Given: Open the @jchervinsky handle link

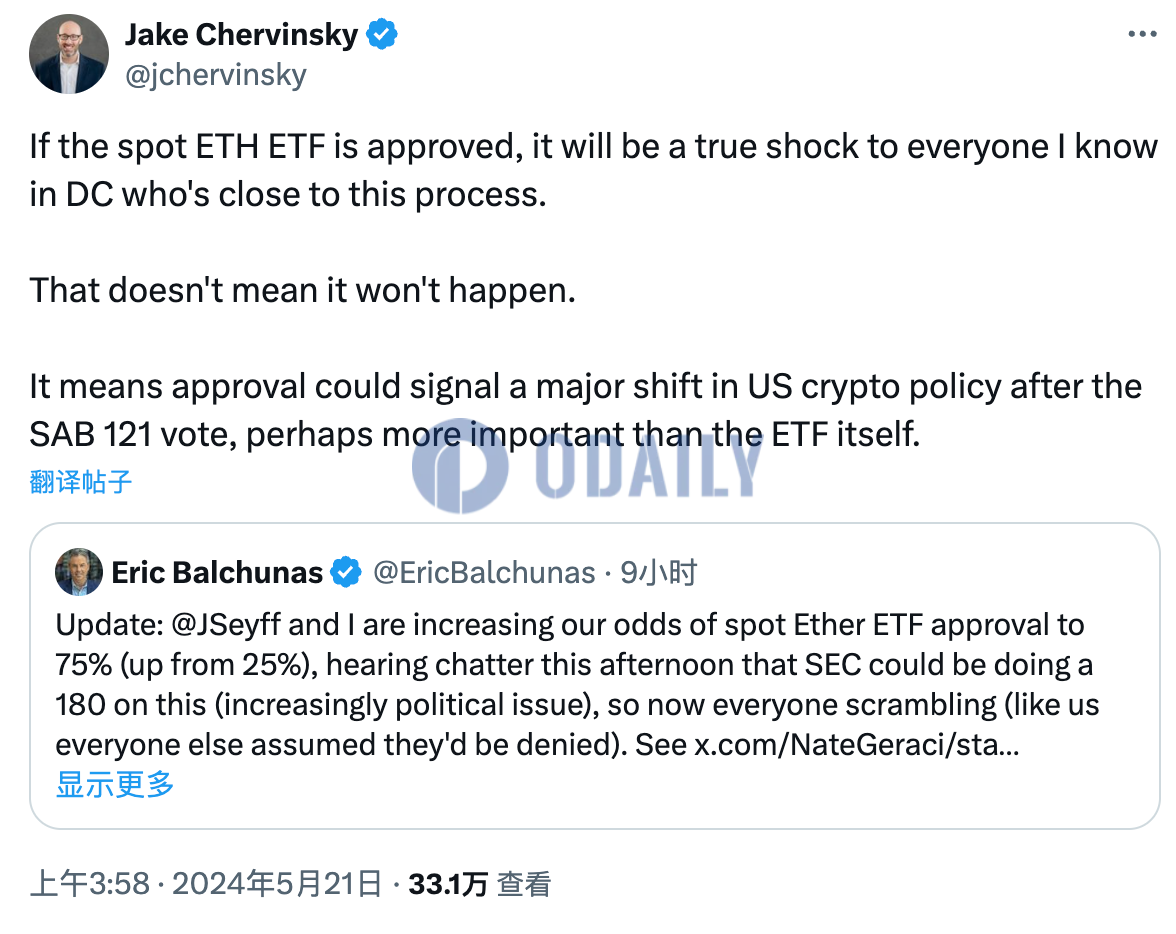Looking at the screenshot, I should click(x=216, y=75).
